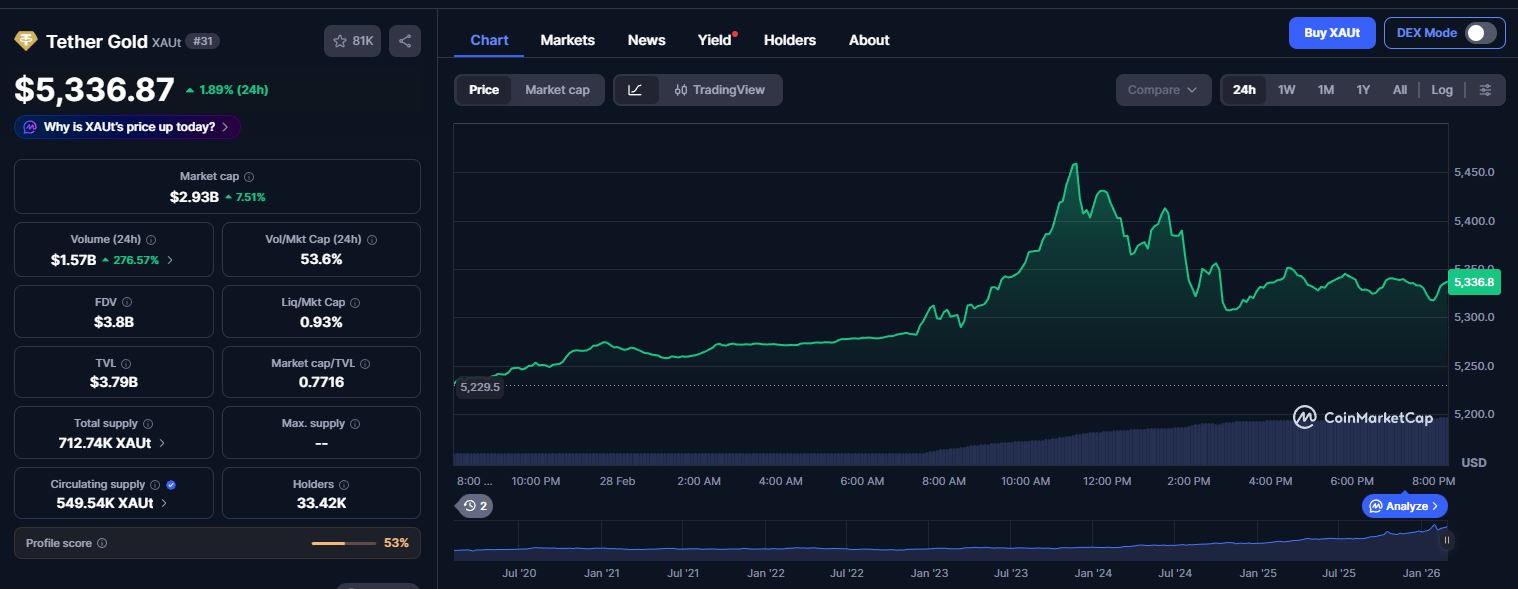This screenshot has height=589, width=1518.
Task: Click the 5,336.8 current price label
Action: [1474, 283]
